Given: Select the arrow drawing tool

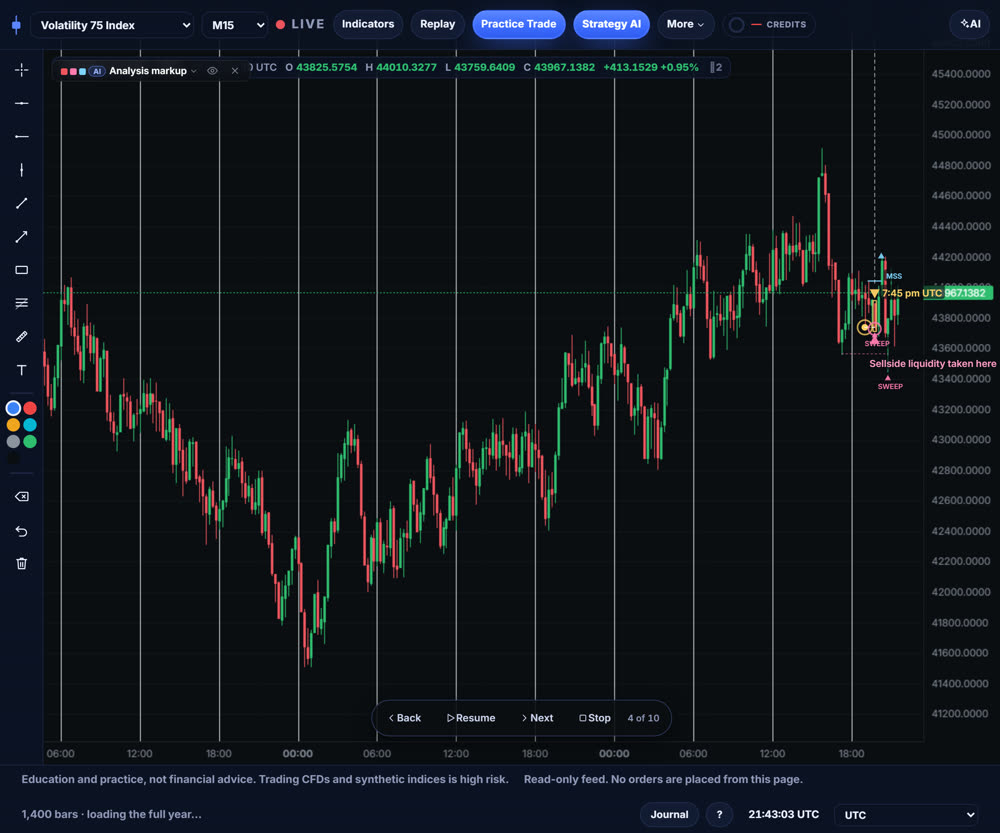Looking at the screenshot, I should click(22, 237).
